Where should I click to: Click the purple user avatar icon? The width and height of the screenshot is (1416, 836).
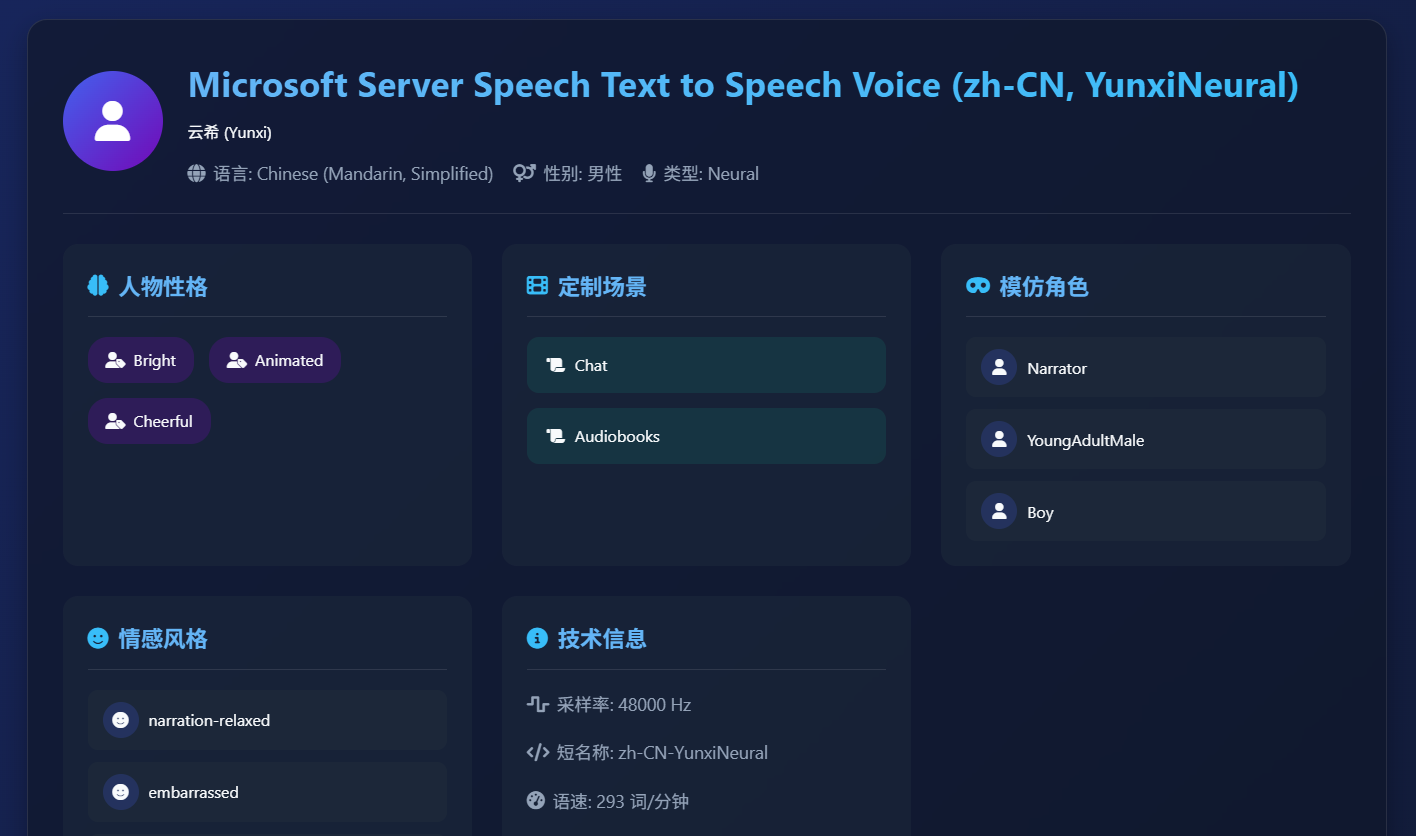pos(113,121)
